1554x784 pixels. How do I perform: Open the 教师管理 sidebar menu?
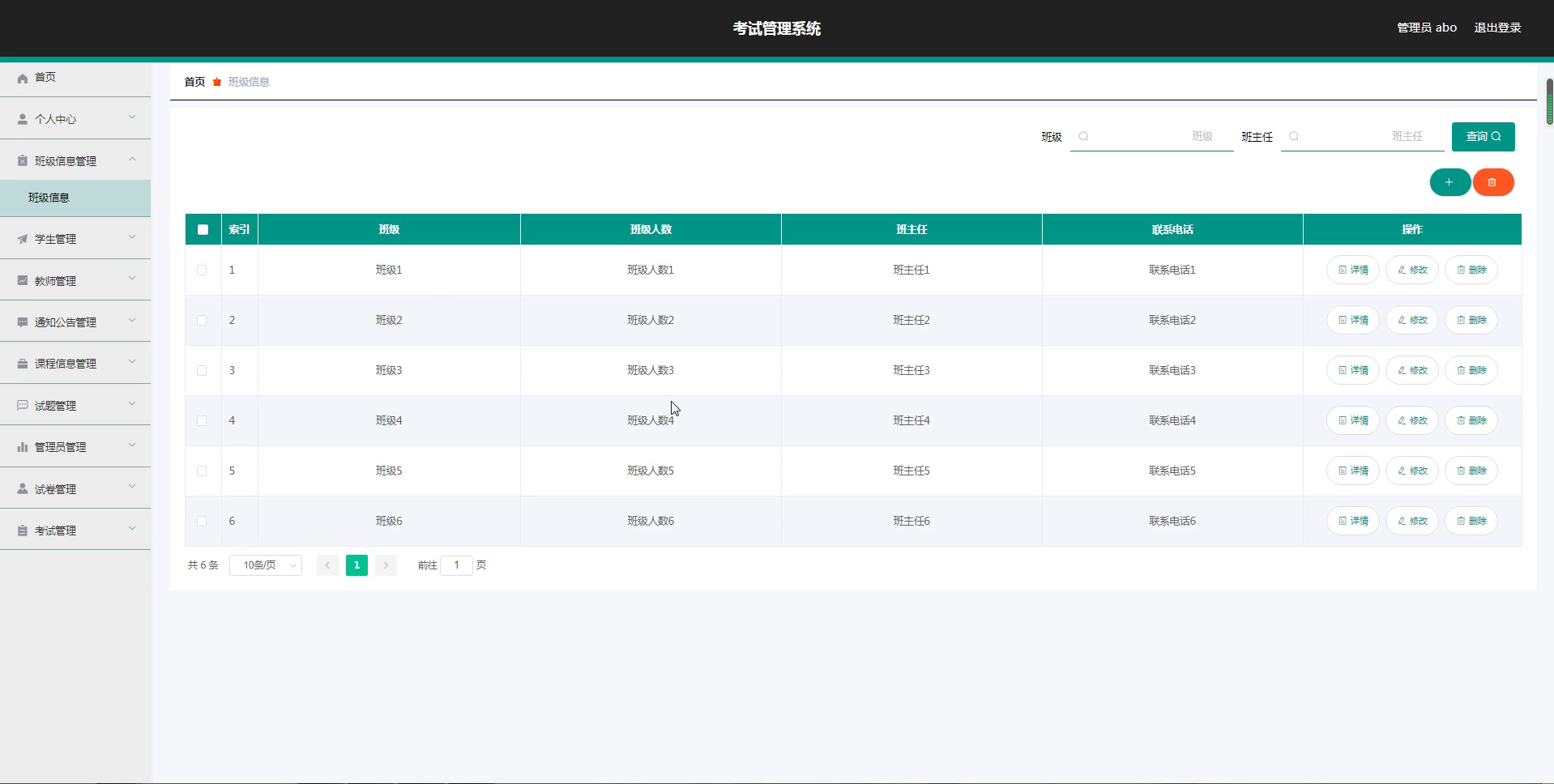pos(75,280)
